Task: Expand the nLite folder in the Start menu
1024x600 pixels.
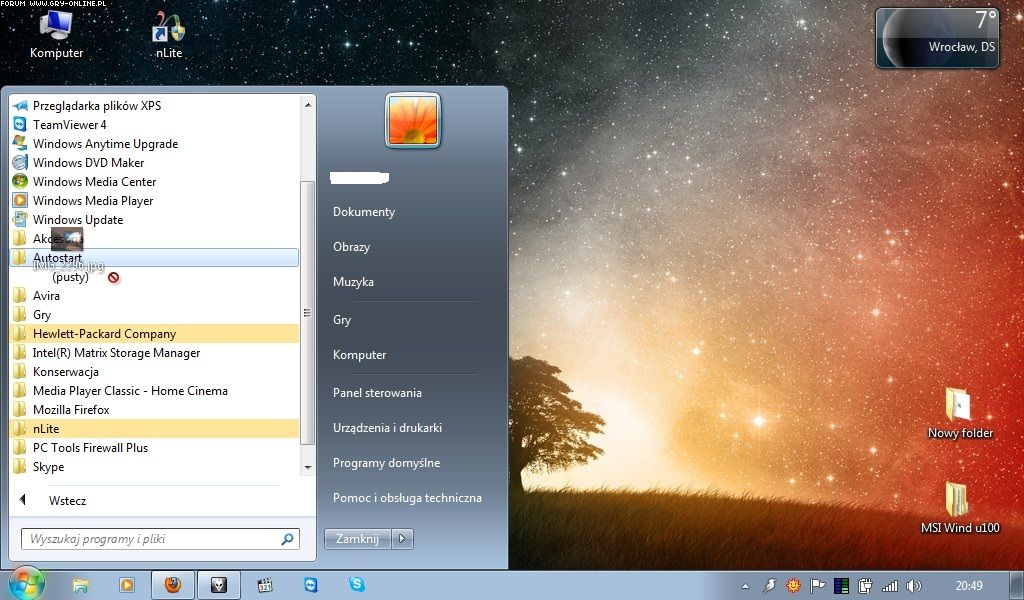Action: 155,428
